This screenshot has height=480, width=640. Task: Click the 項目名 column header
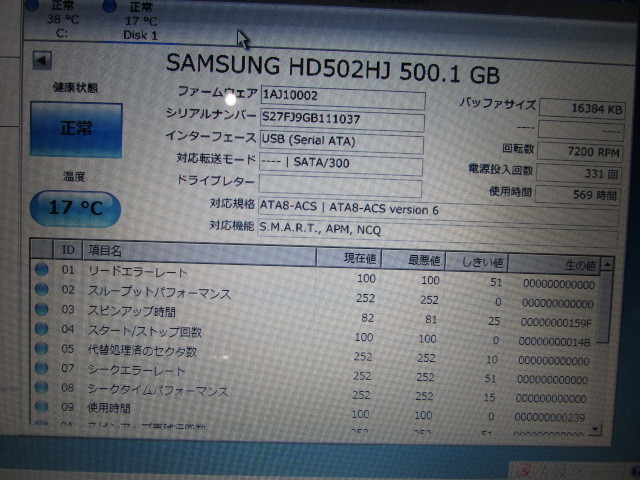tap(200, 254)
